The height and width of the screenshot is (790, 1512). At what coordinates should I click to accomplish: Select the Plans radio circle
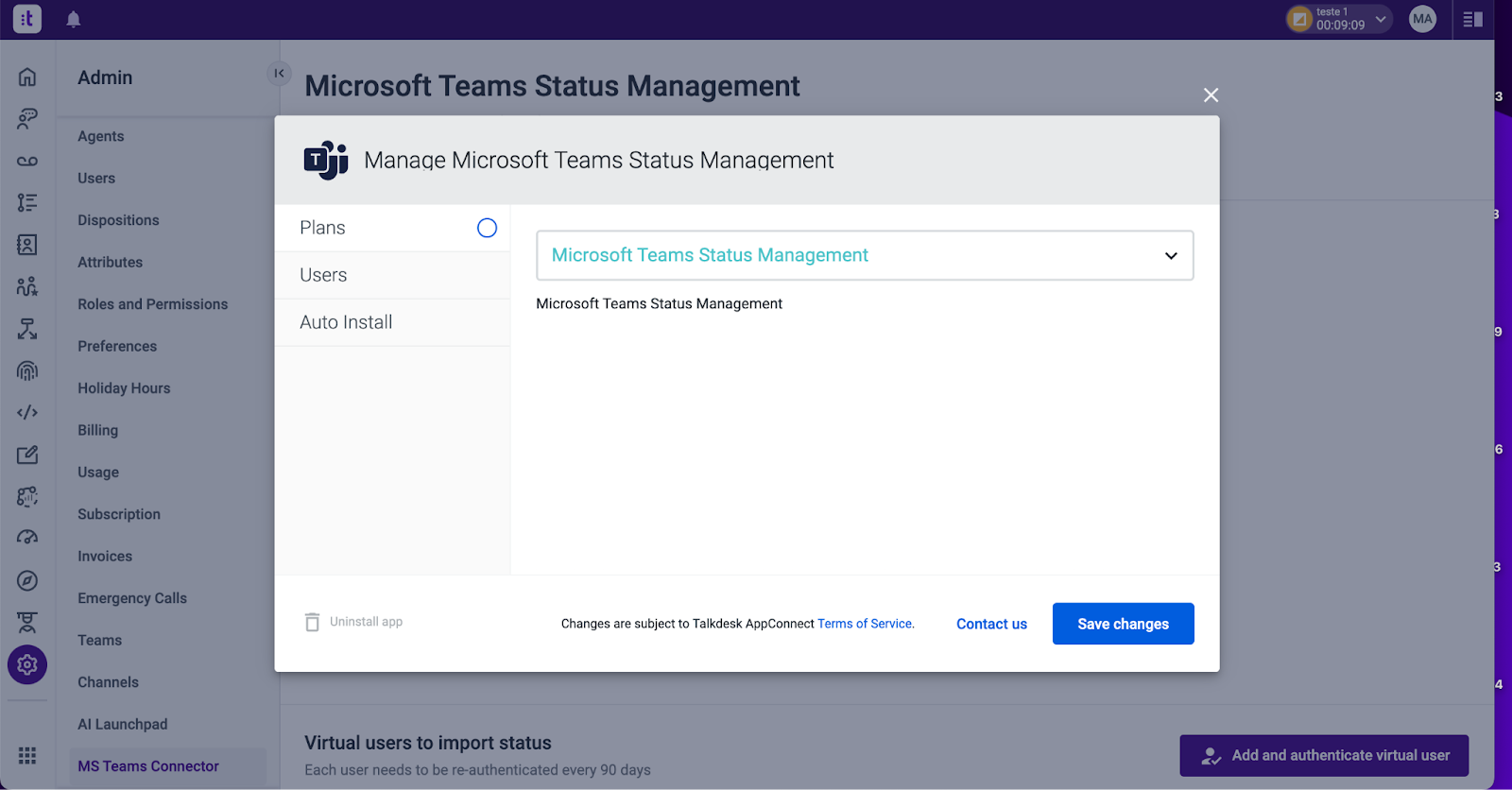pos(487,228)
